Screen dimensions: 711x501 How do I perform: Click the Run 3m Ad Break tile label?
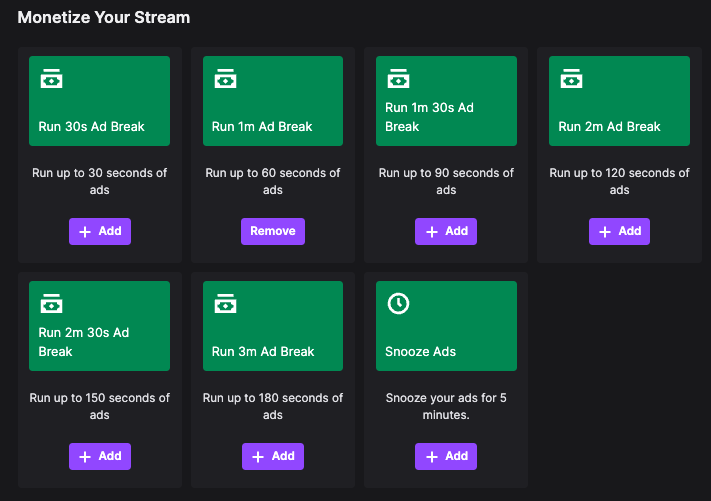263,352
